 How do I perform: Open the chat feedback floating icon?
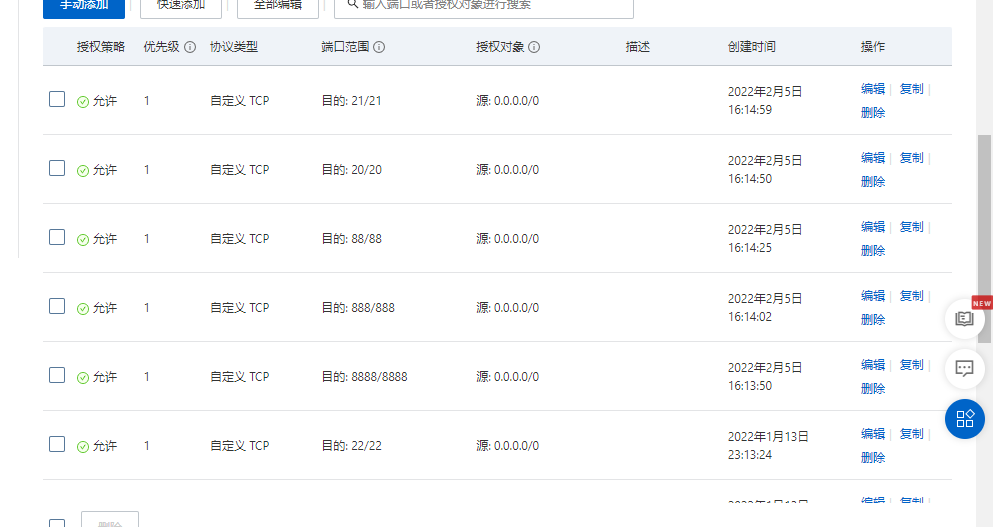(x=965, y=368)
